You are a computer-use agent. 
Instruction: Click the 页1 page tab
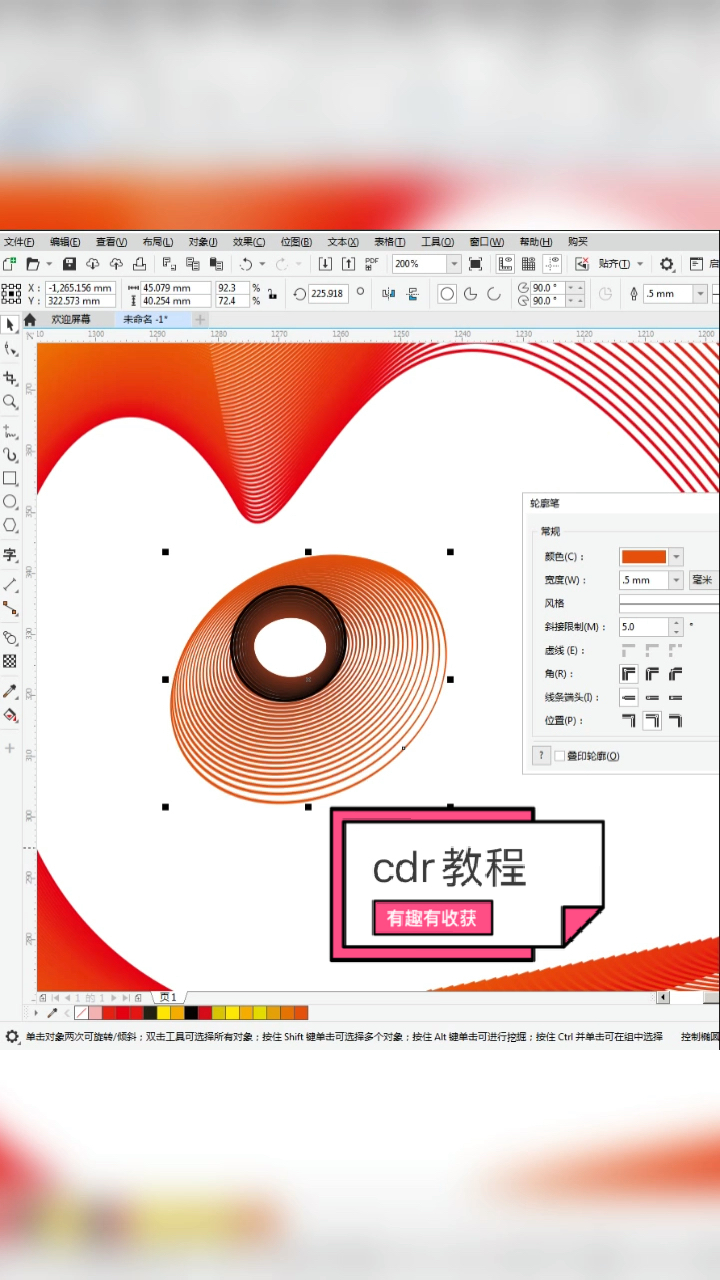(166, 998)
